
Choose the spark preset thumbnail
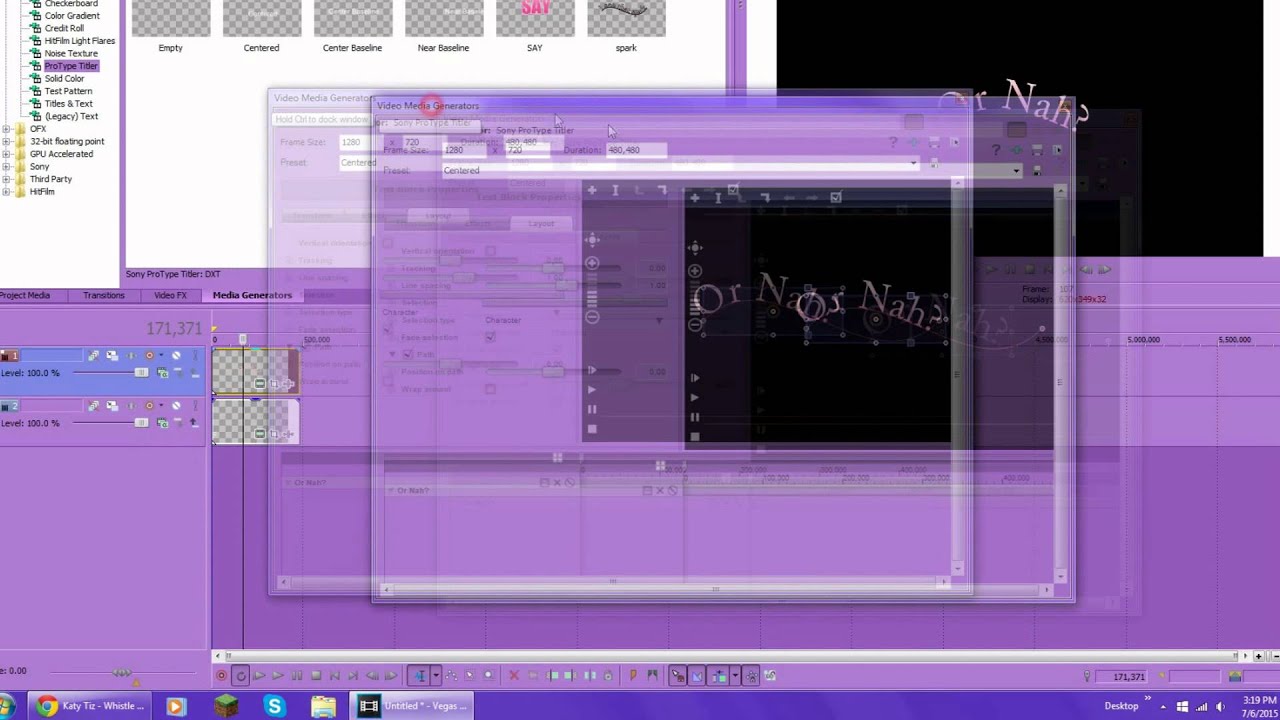[626, 18]
